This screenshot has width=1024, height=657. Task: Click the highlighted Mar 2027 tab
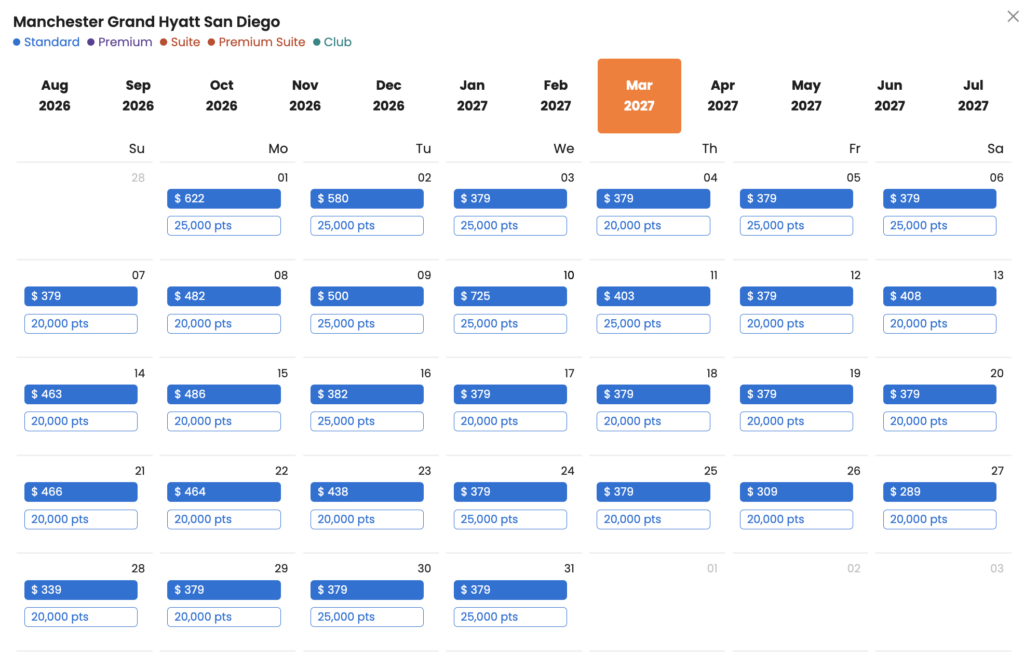pyautogui.click(x=639, y=95)
